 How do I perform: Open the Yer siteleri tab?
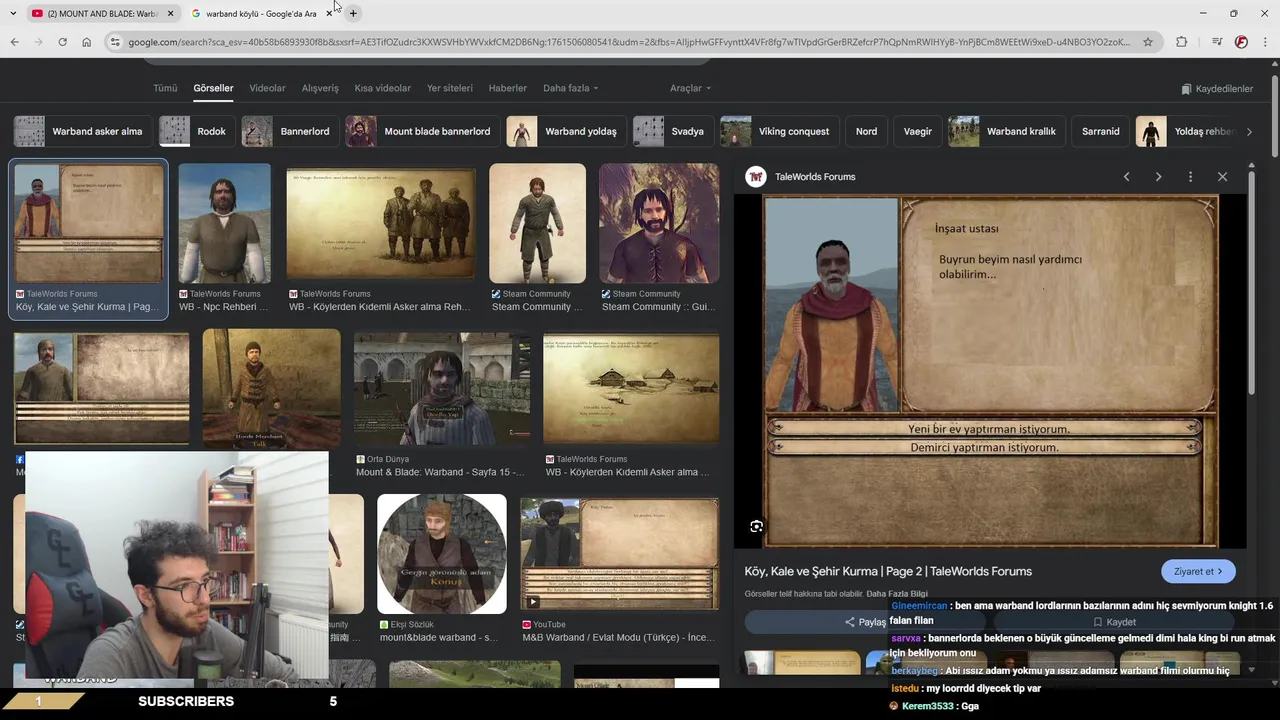coord(450,88)
